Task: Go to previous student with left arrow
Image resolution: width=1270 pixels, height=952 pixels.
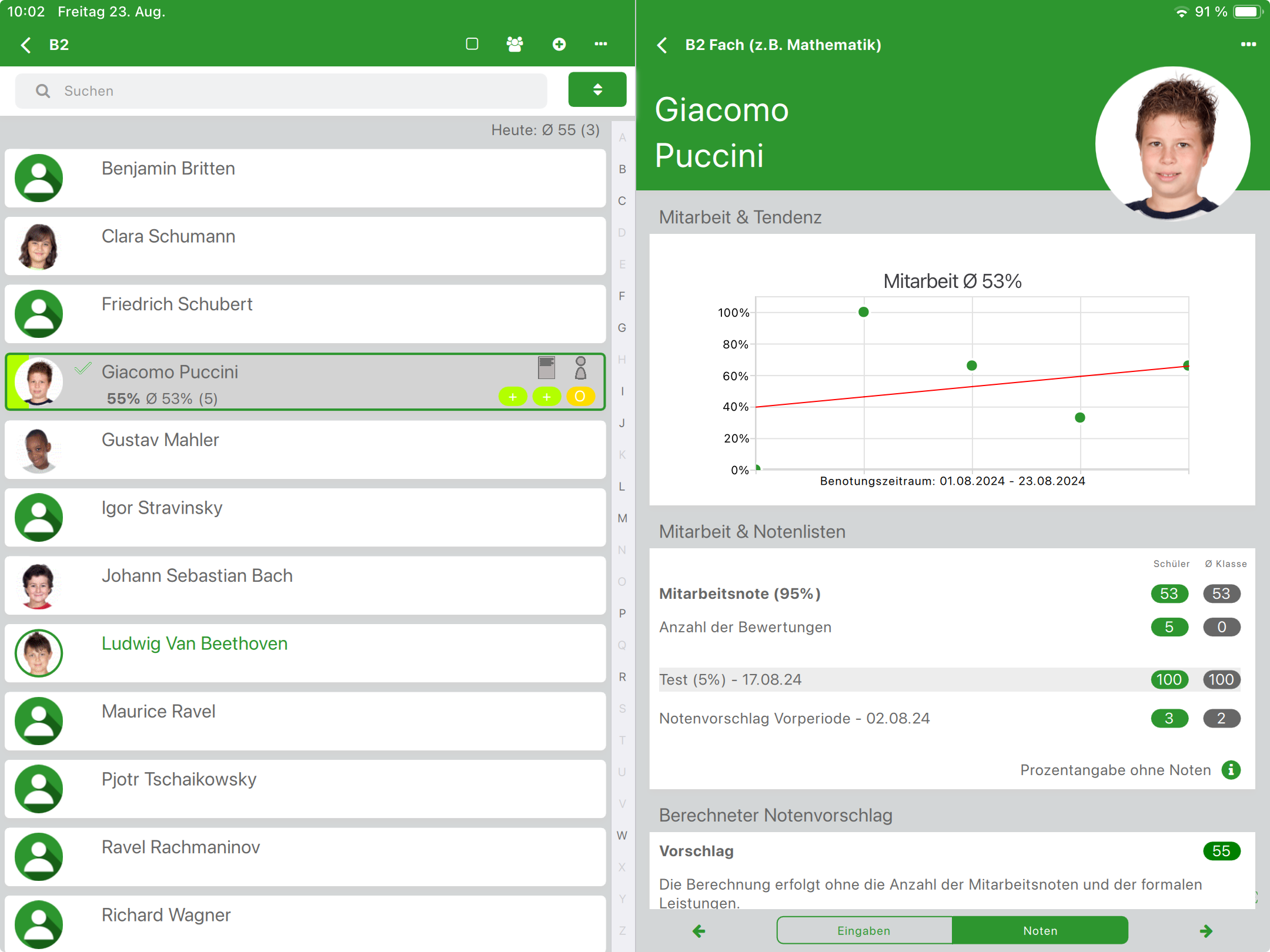Action: [698, 931]
